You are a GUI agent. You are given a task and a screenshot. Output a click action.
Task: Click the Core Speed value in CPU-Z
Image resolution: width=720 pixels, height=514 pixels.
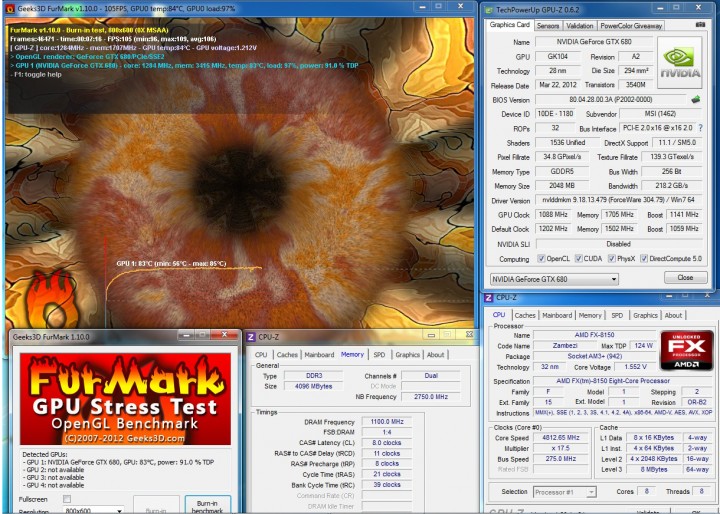pos(561,438)
